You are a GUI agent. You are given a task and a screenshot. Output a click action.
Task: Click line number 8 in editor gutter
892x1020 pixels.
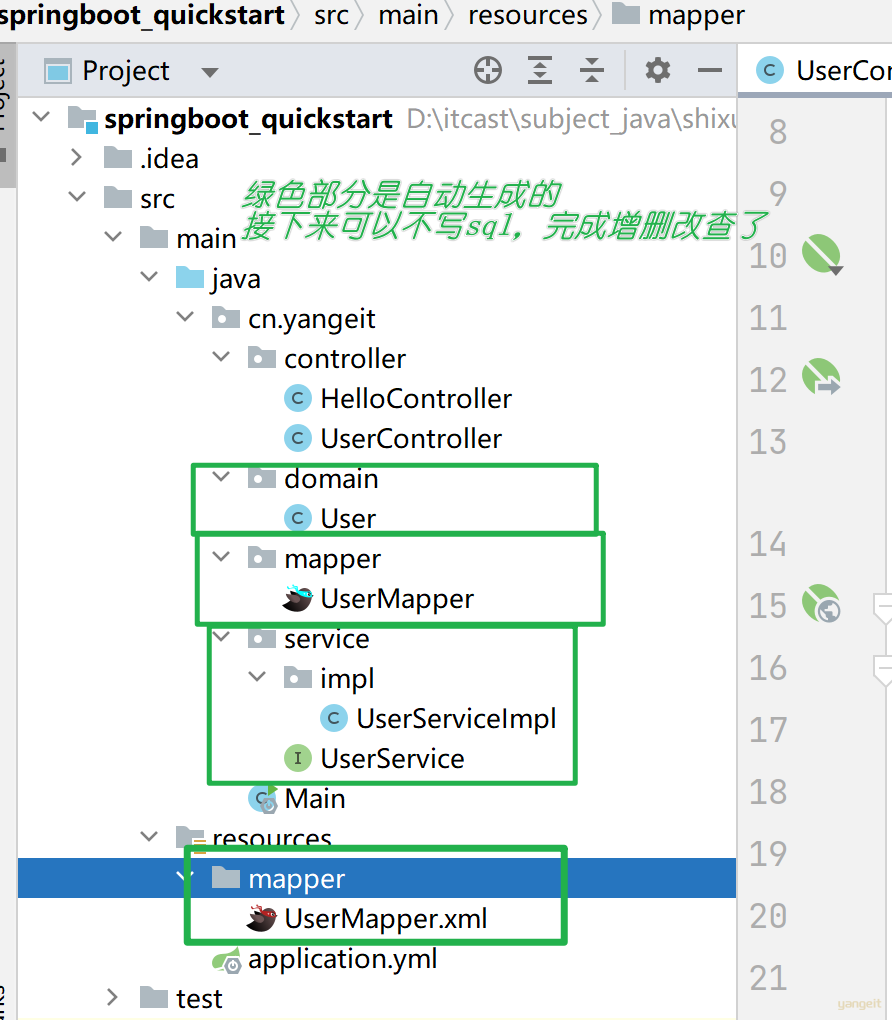click(x=777, y=131)
